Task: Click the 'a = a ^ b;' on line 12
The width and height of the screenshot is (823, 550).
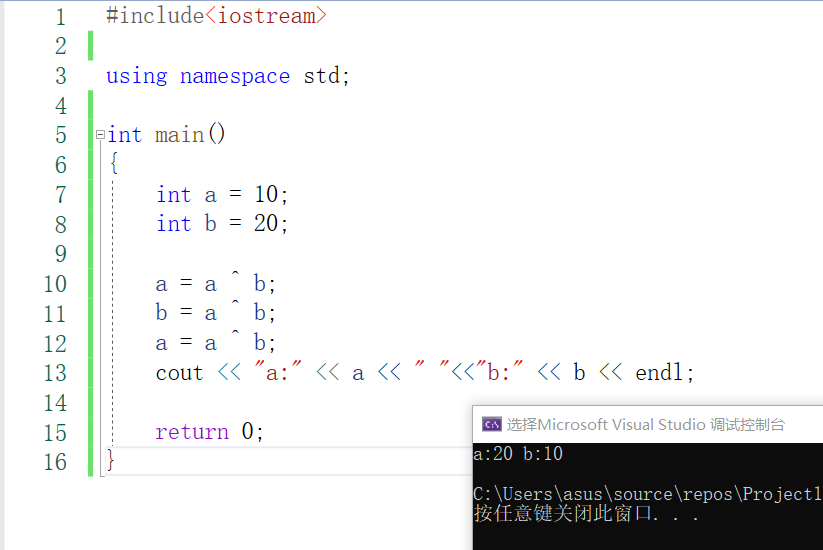Action: point(215,342)
